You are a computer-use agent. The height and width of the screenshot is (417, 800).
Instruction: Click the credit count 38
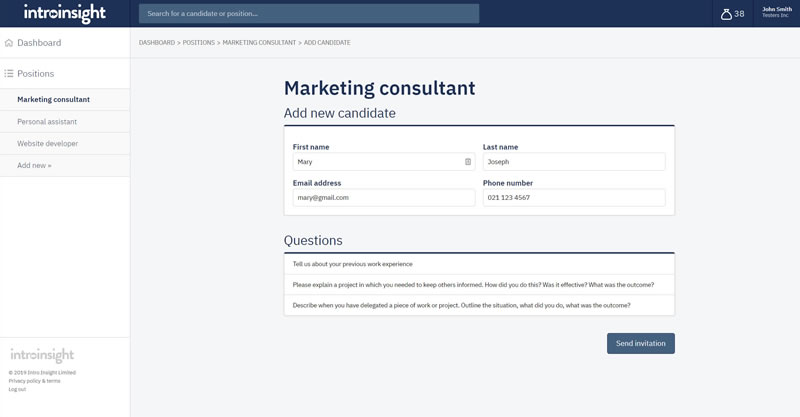click(x=739, y=14)
